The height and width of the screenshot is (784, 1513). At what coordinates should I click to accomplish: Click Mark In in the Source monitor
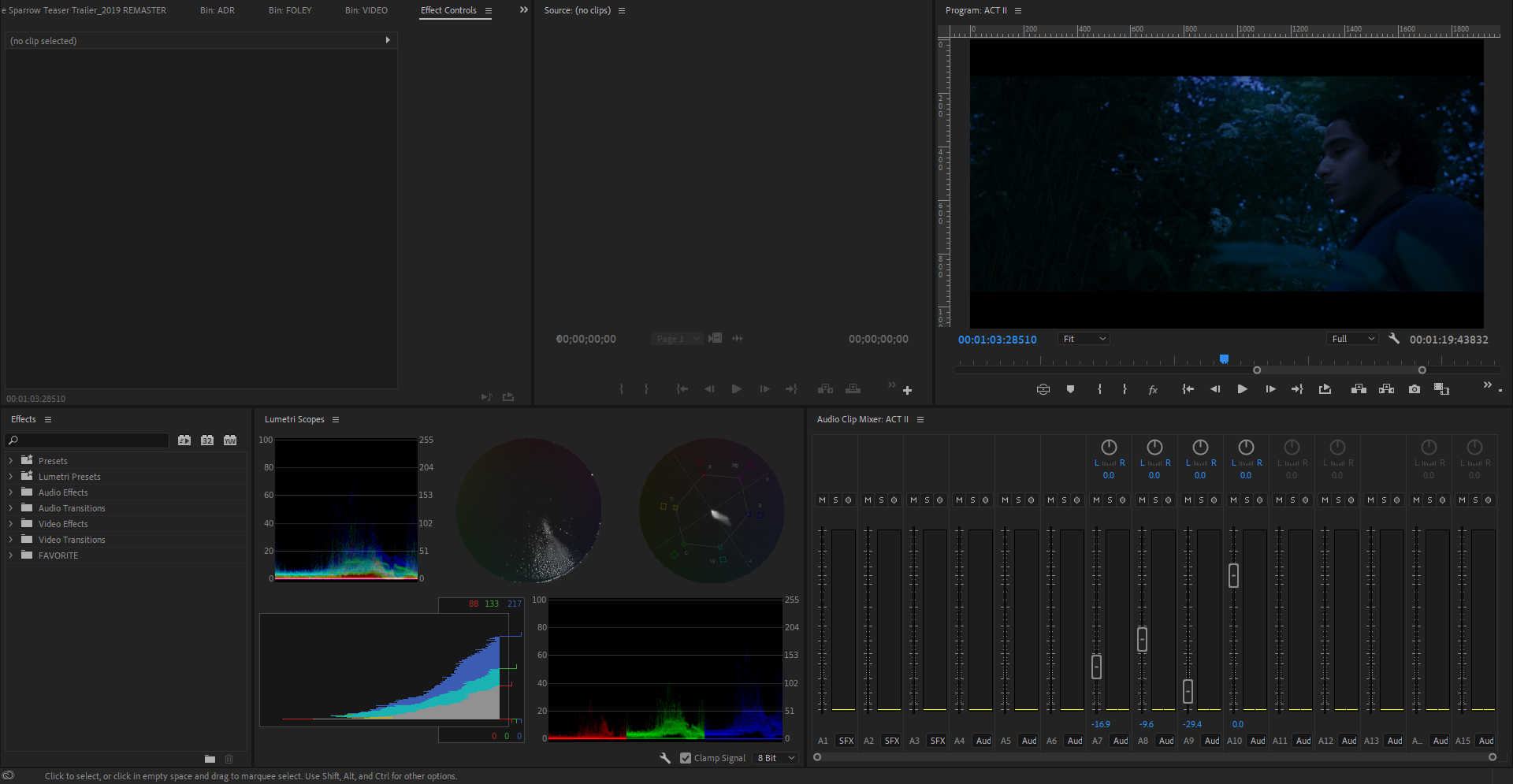pos(622,389)
